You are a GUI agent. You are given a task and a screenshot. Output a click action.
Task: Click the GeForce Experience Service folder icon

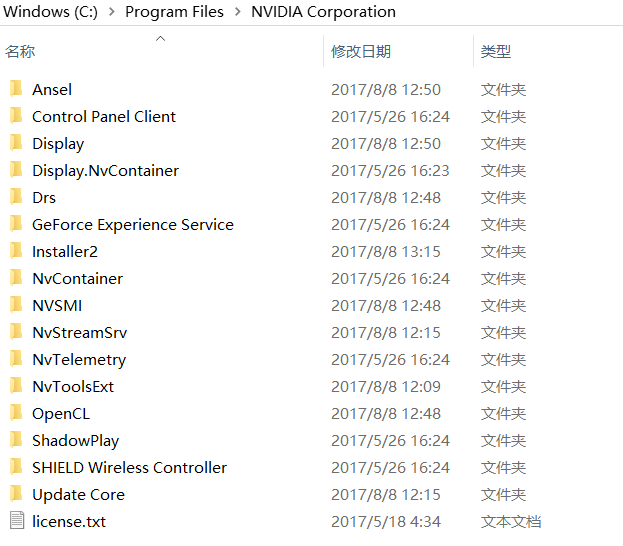pos(16,224)
